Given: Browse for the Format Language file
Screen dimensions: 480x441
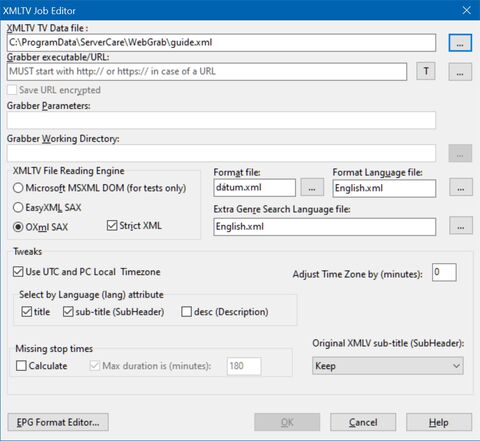Looking at the screenshot, I should 461,187.
